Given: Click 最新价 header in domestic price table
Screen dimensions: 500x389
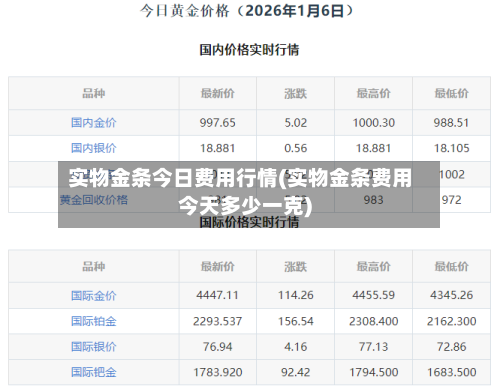Looking at the screenshot, I should click(x=218, y=93).
